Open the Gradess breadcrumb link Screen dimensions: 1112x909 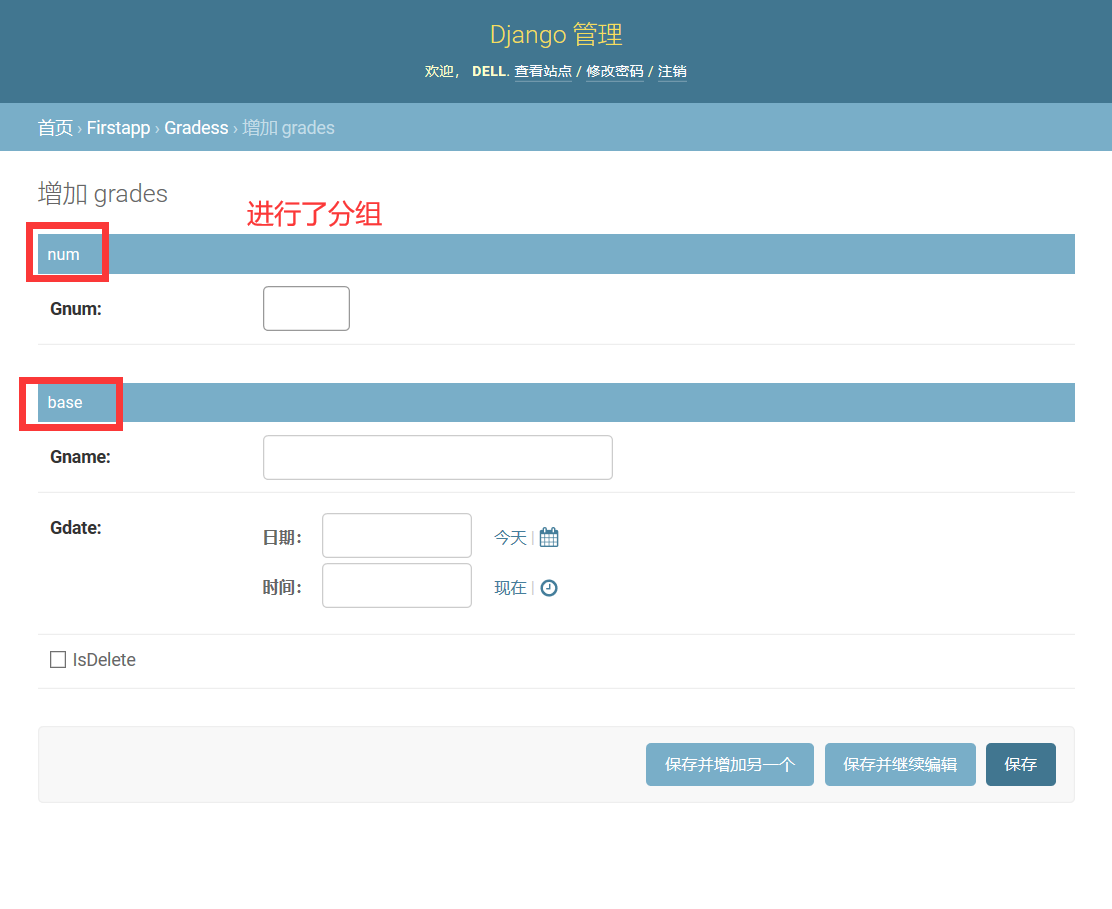[196, 128]
